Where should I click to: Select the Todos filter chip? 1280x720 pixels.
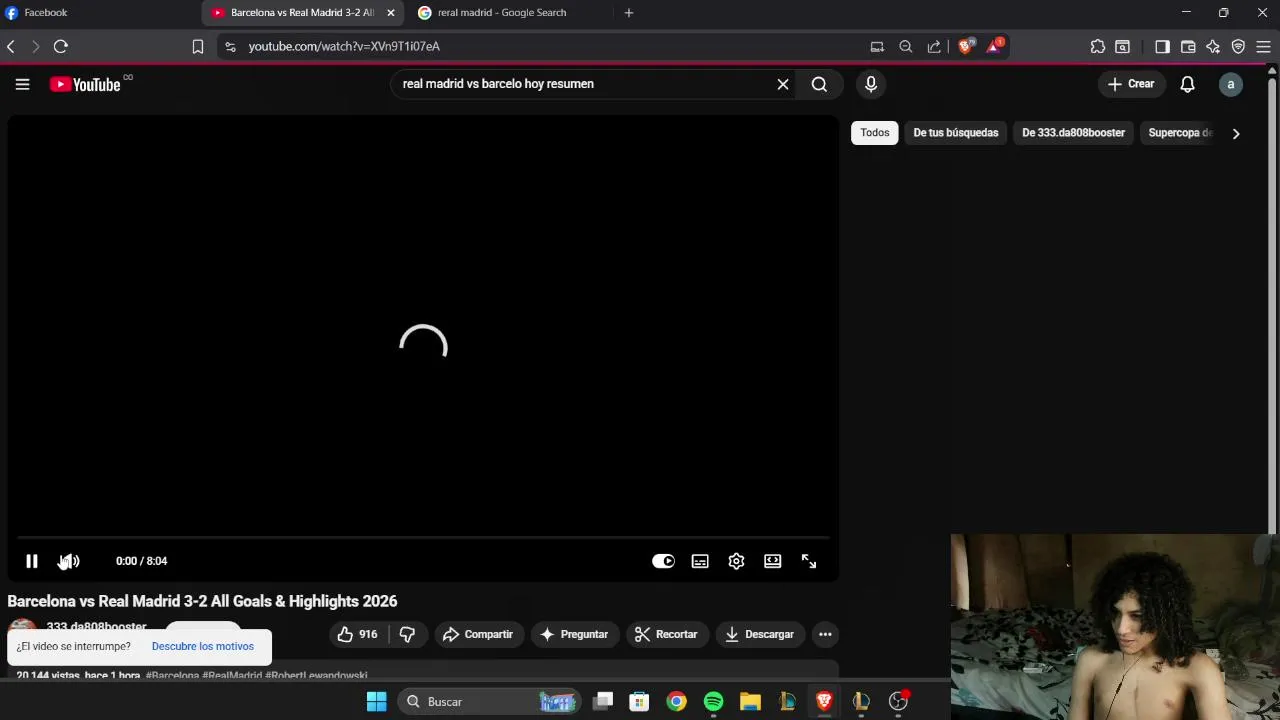click(x=875, y=133)
